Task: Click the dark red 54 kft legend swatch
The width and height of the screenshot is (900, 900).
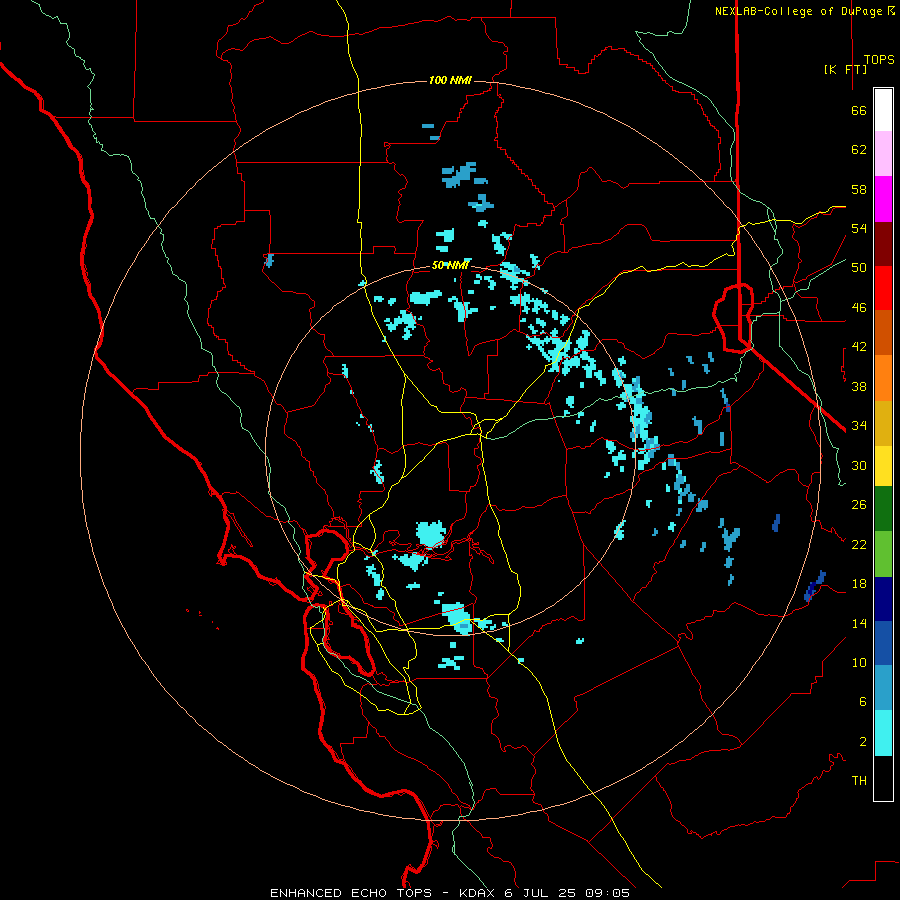Action: click(883, 244)
